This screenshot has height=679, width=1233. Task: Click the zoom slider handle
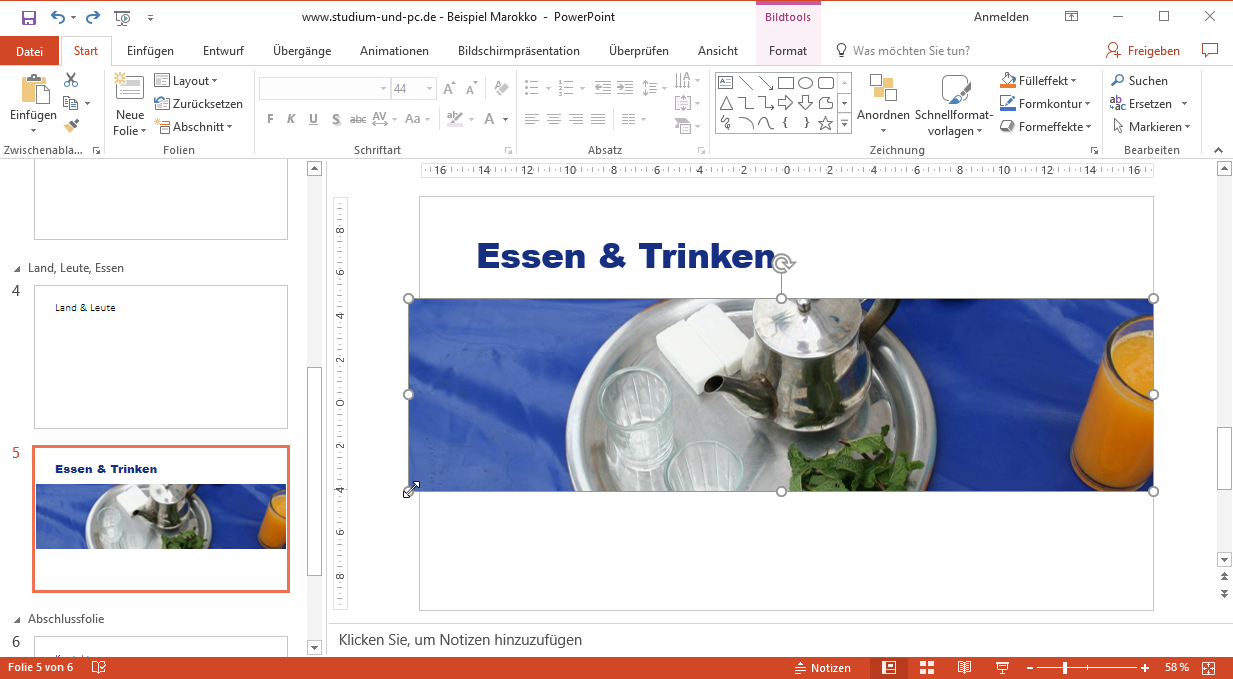coord(1065,667)
